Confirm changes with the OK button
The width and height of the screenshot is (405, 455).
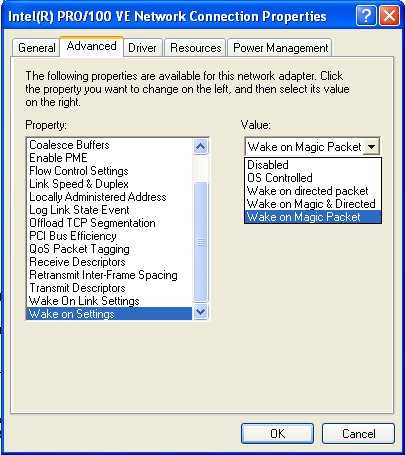point(277,434)
